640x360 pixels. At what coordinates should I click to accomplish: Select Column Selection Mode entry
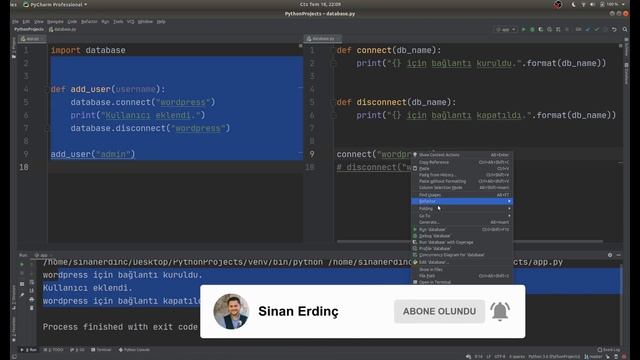point(462,187)
